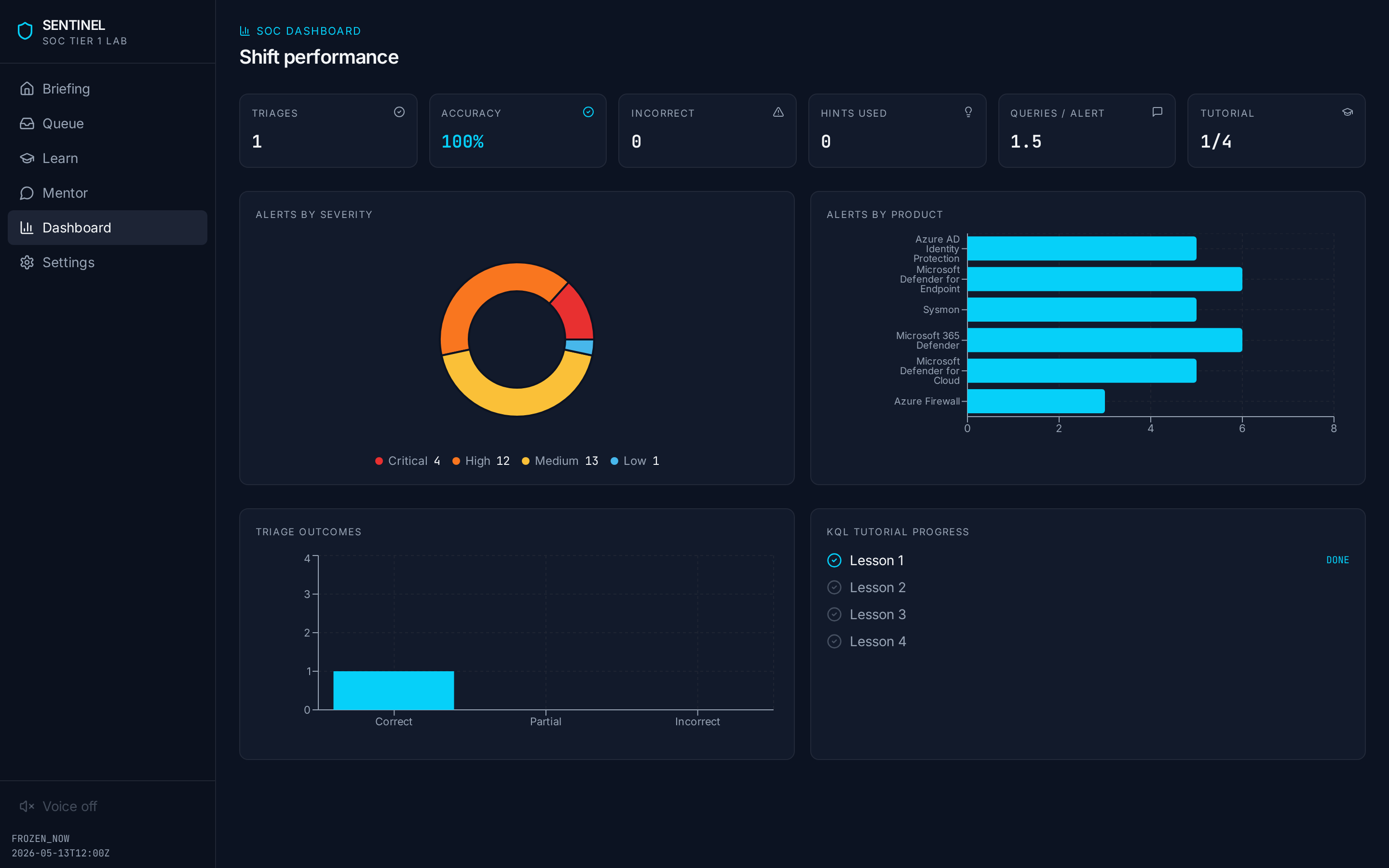Click the Lesson 3 check circle icon
This screenshot has height=868, width=1389.
(834, 614)
